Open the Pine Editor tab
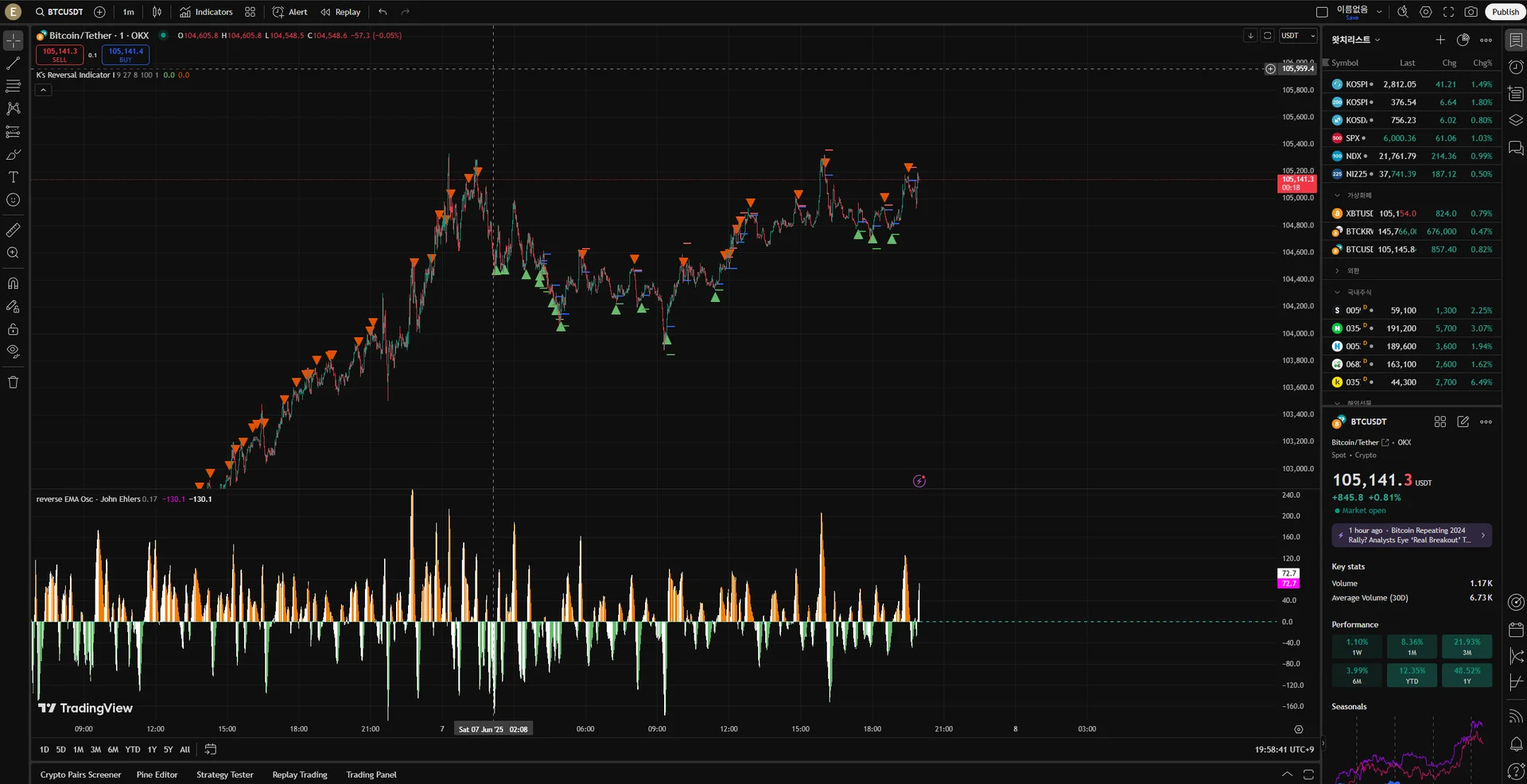 157,774
